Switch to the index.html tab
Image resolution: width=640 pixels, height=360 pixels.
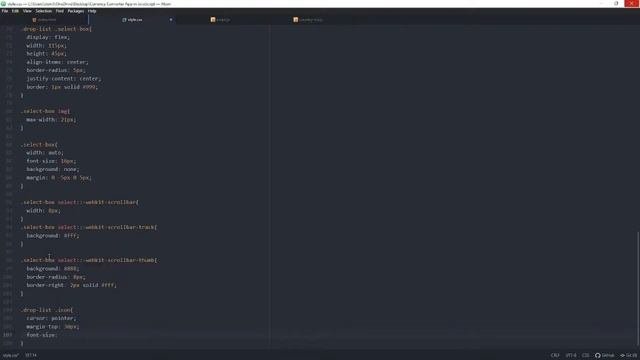point(44,20)
